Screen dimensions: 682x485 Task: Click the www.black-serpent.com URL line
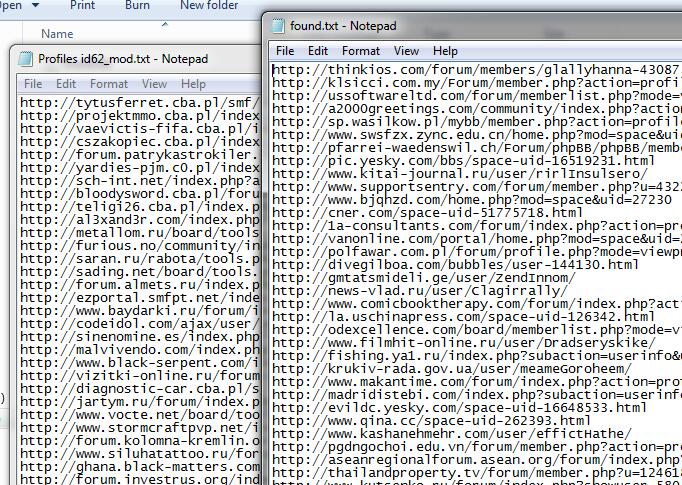pyautogui.click(x=140, y=363)
